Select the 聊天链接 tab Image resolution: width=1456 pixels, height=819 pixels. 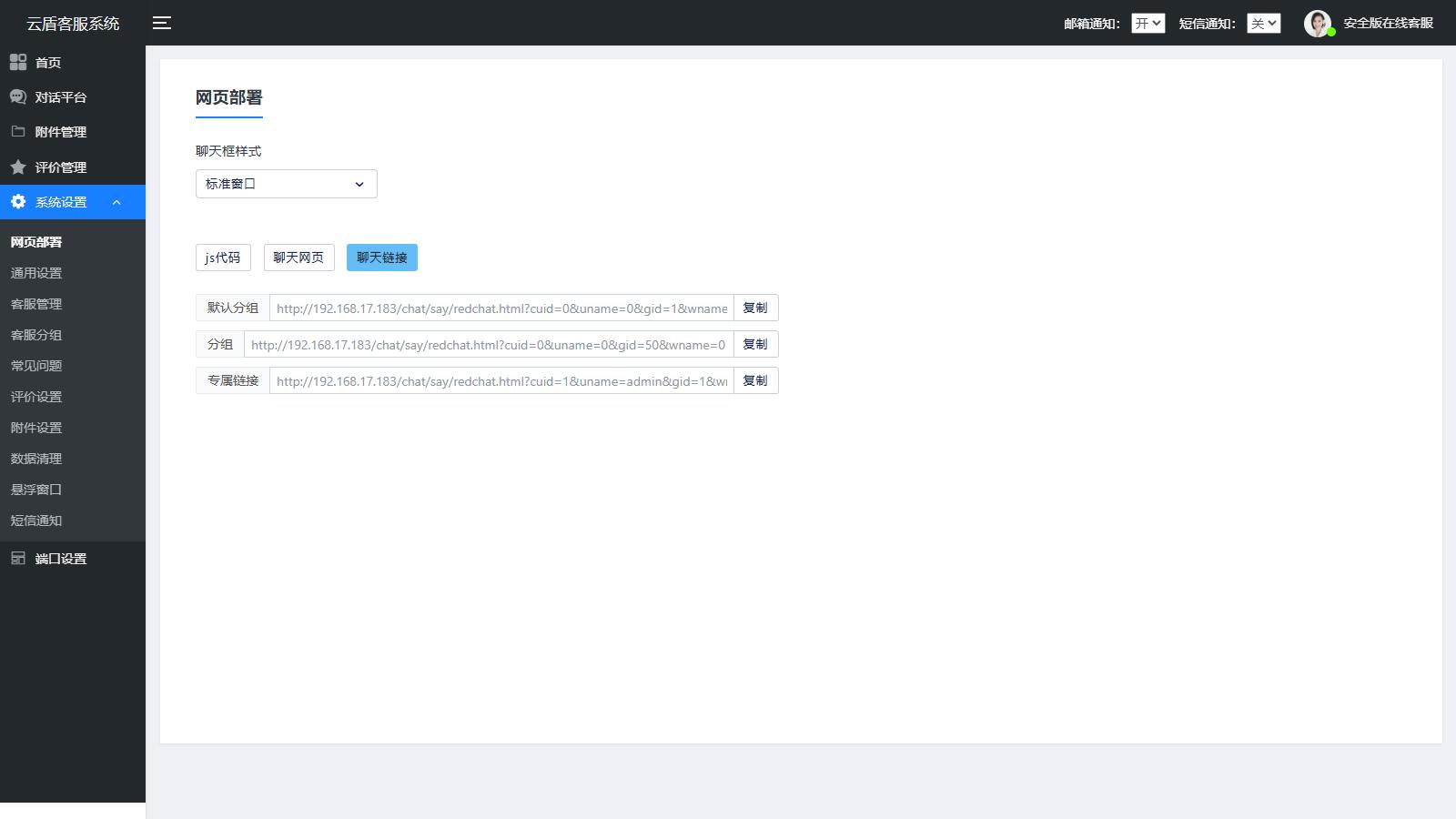[x=381, y=258]
